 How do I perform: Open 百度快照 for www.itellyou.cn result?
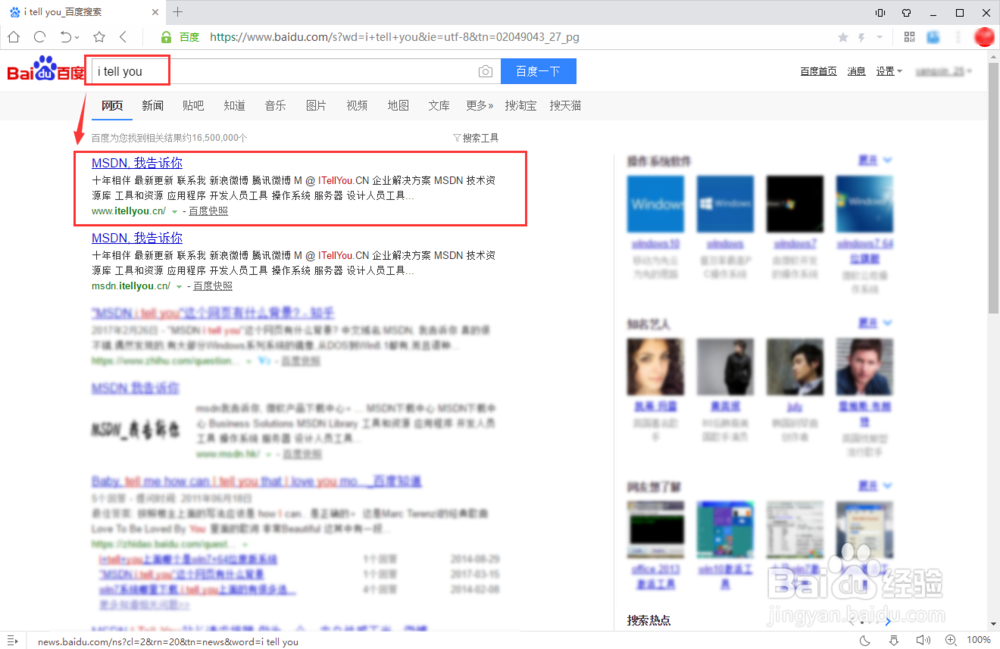[208, 211]
